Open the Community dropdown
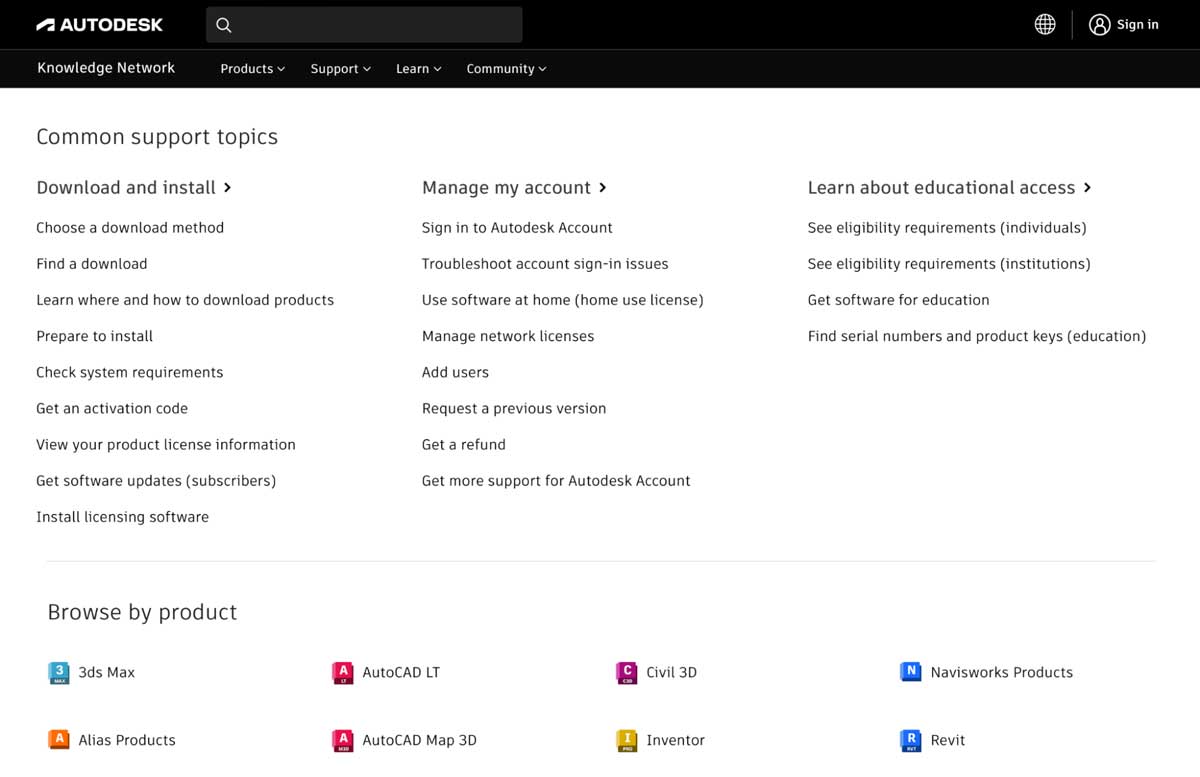This screenshot has width=1200, height=777. coord(505,68)
